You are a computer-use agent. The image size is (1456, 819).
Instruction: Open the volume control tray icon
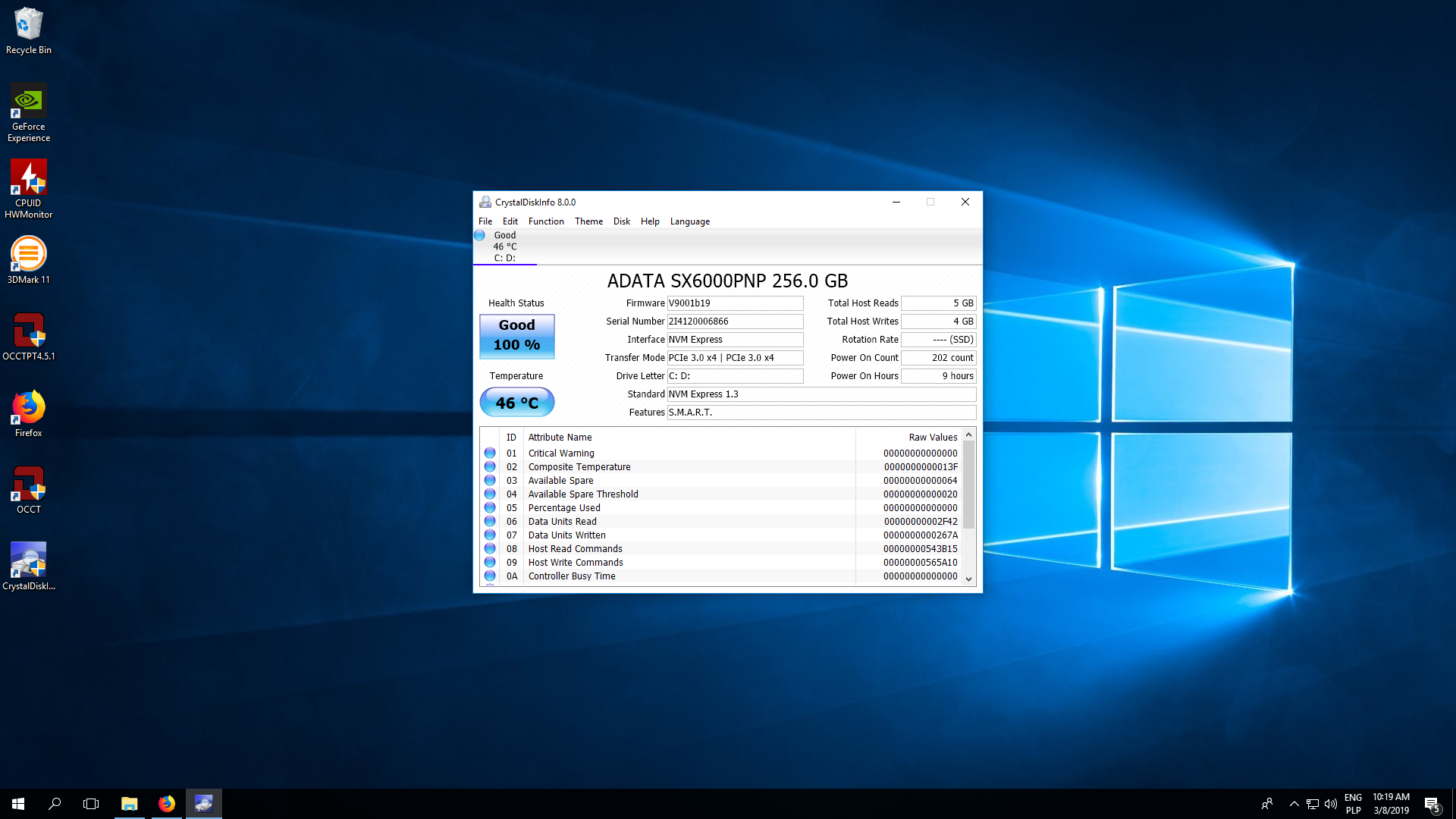point(1331,804)
